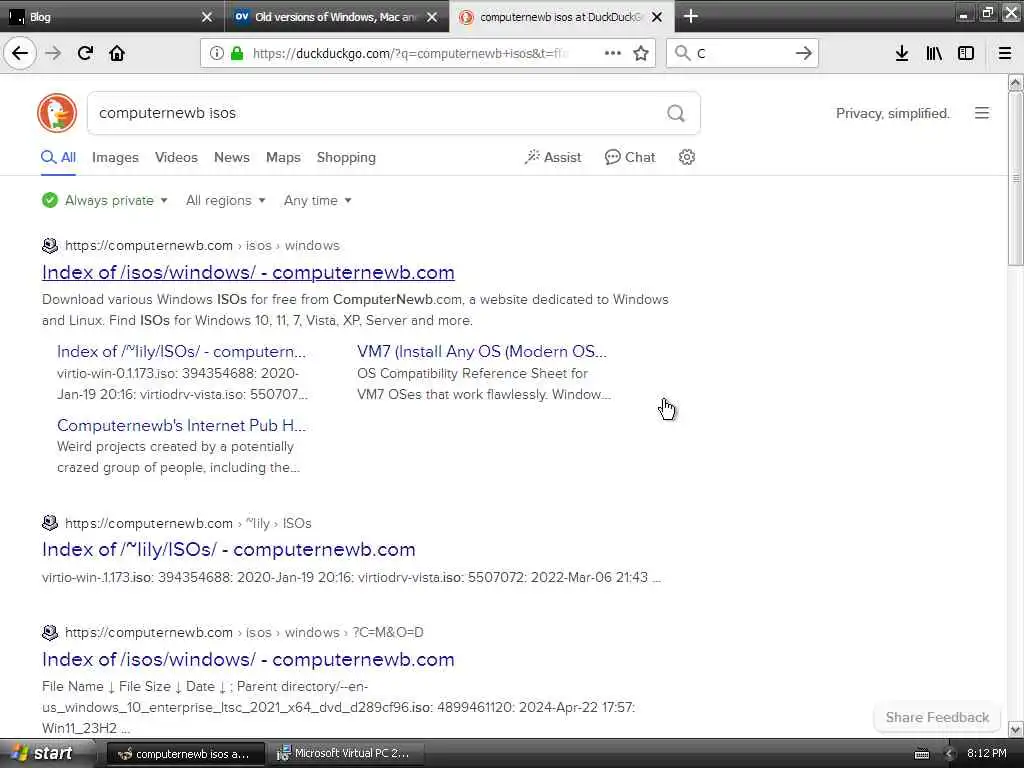Click the browser toolbar search box
Viewport: 1024px width, 768px height.
pyautogui.click(x=741, y=54)
